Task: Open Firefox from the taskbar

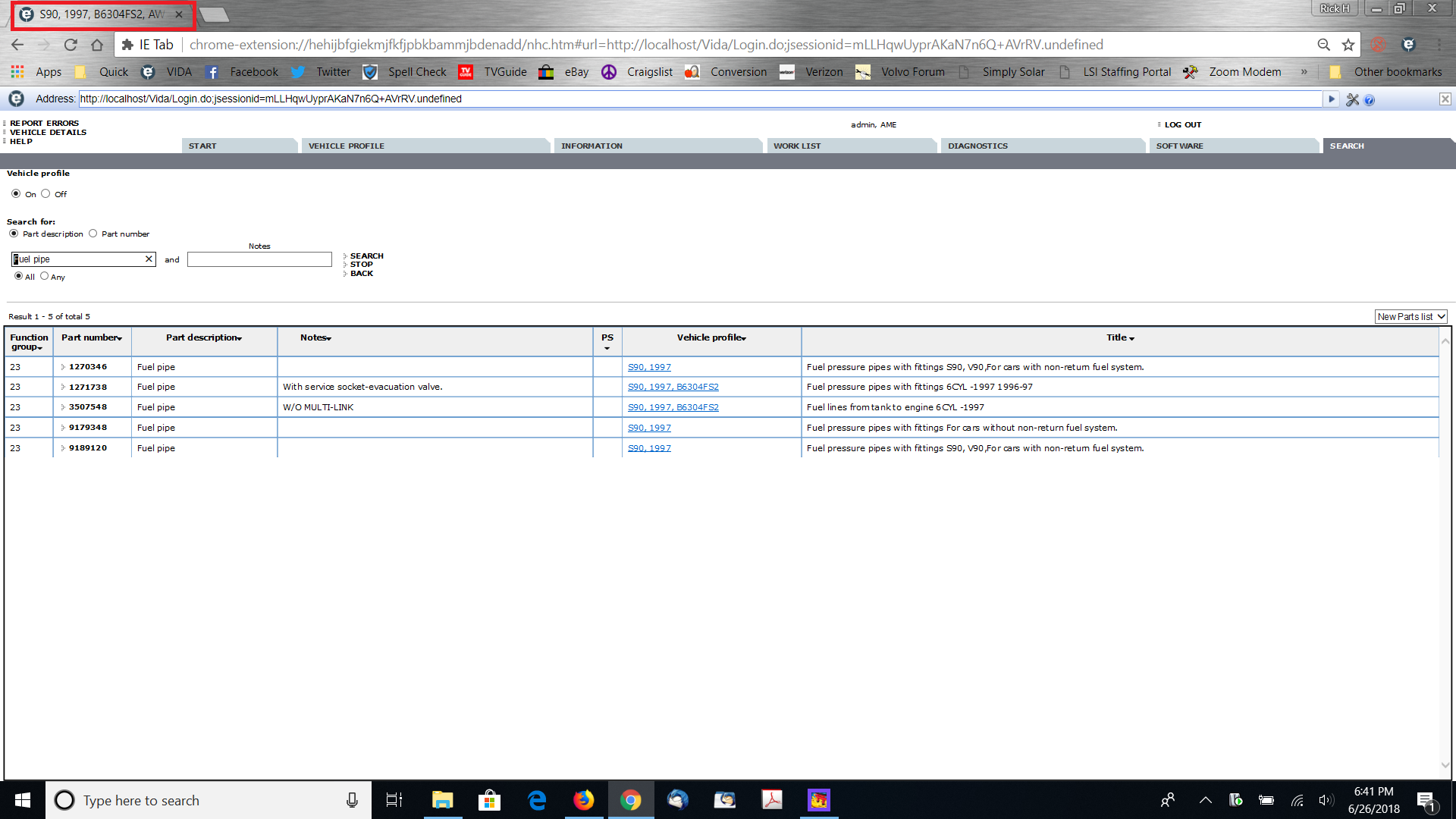Action: pos(583,800)
